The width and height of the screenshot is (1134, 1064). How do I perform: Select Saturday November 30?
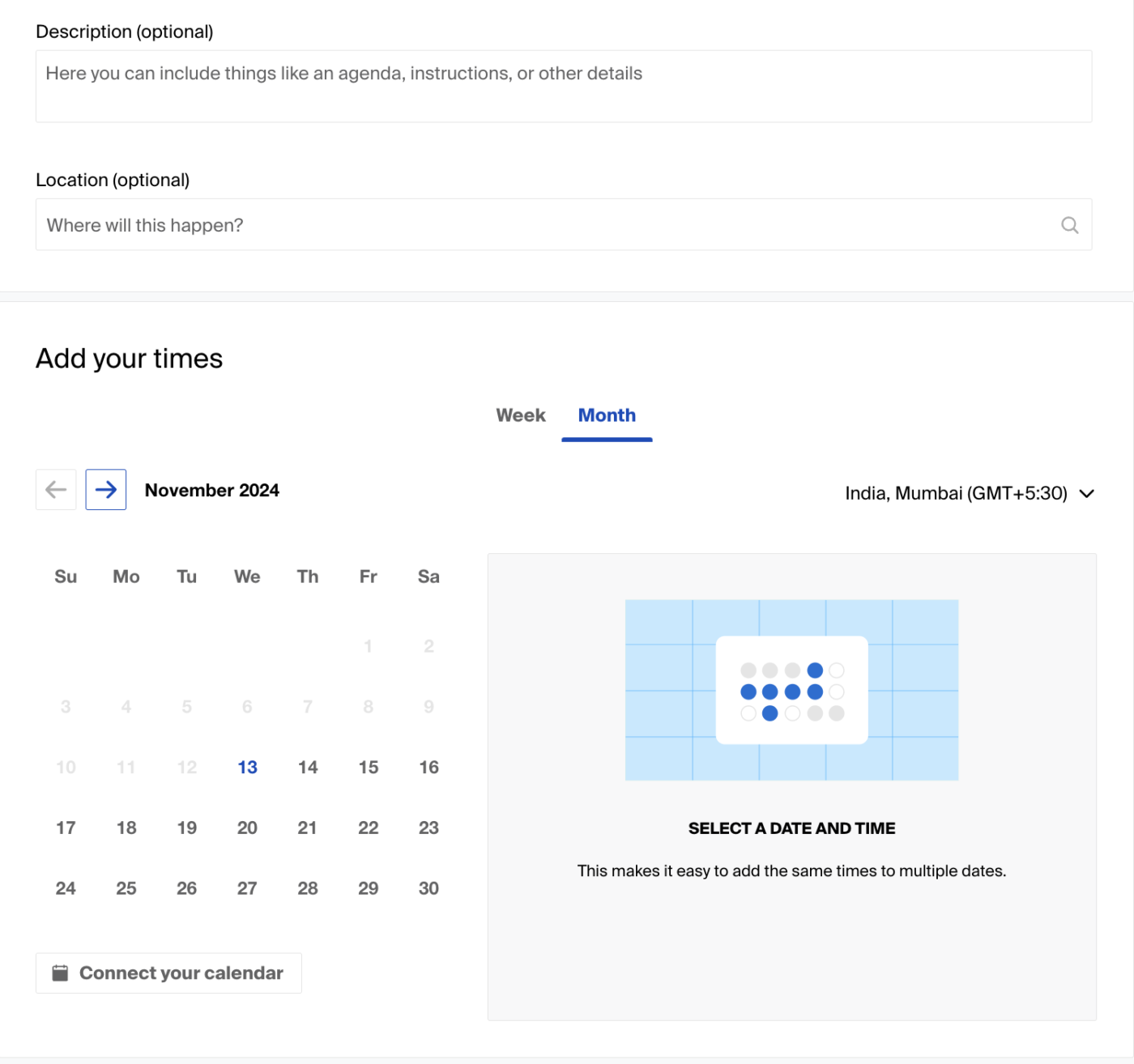tap(428, 888)
